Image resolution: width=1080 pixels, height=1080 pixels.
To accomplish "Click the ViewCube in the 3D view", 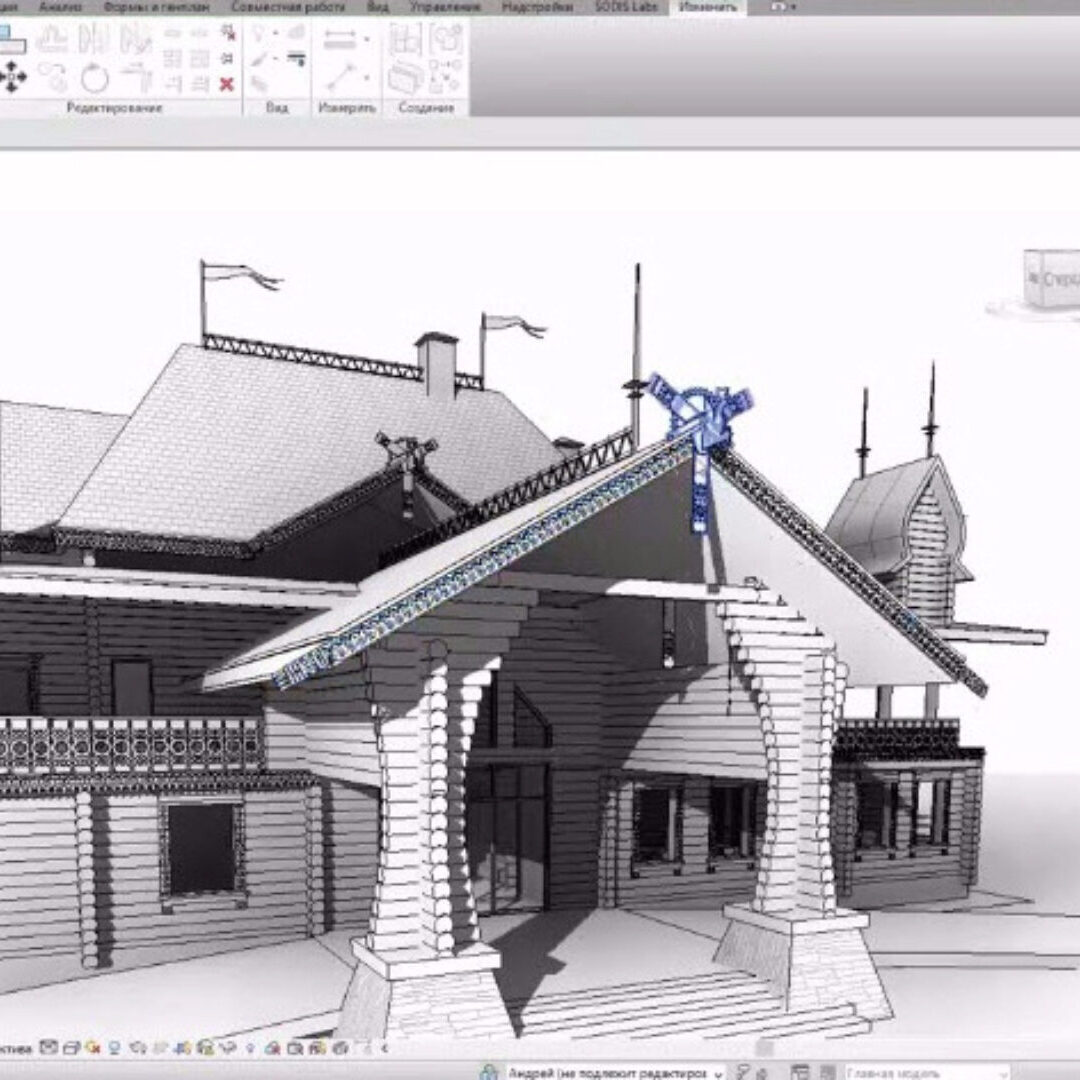I will pos(1050,279).
